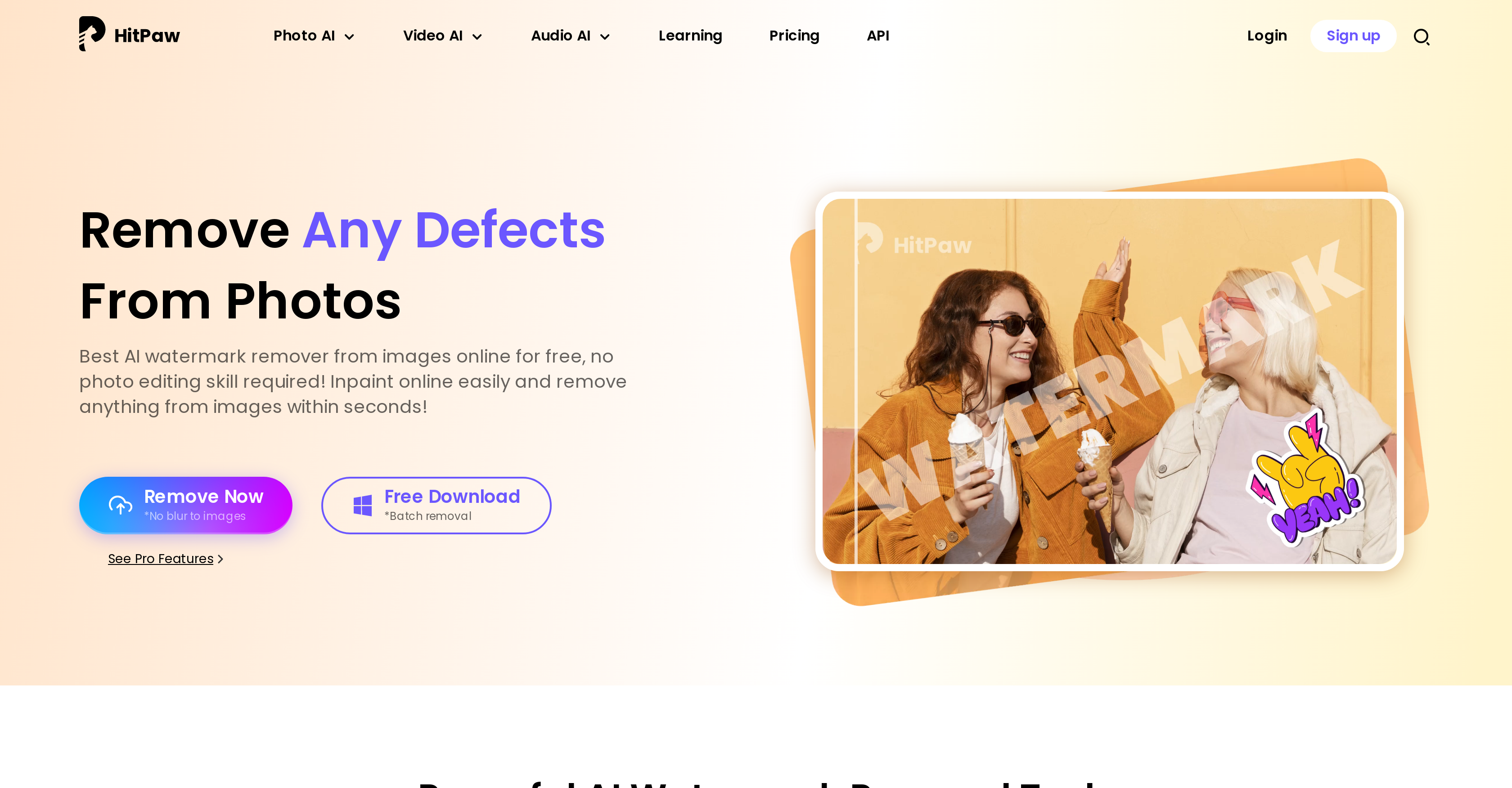1512x788 pixels.
Task: Click the search icon
Action: 1422,36
